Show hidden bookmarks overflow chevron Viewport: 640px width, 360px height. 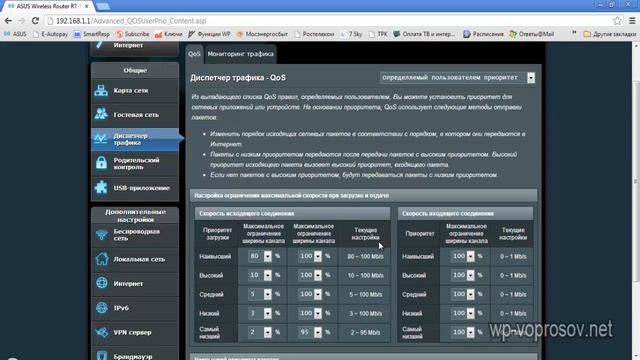pos(574,33)
